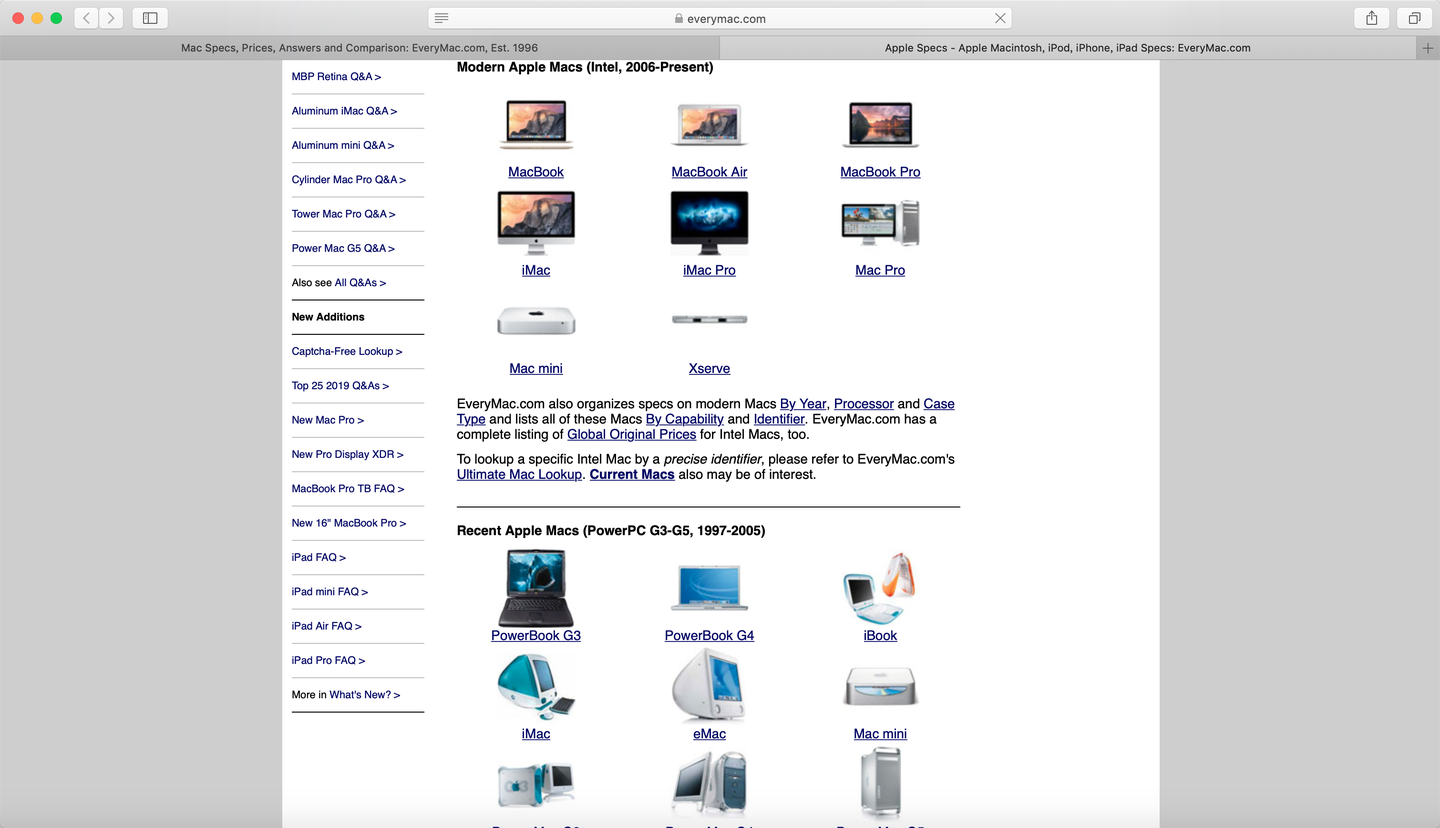This screenshot has height=828, width=1440.
Task: Open Global Original Prices link
Action: [x=632, y=434]
